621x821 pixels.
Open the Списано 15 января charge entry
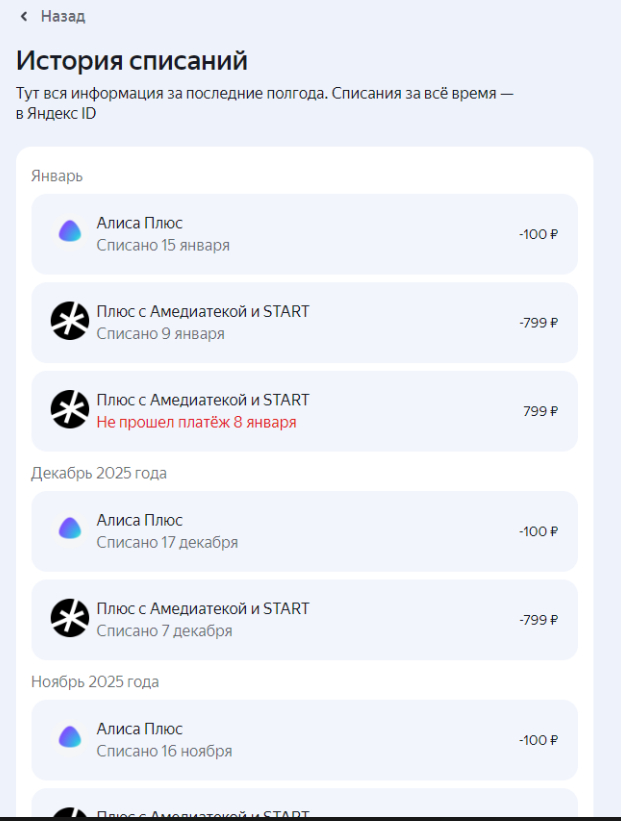tap(163, 245)
